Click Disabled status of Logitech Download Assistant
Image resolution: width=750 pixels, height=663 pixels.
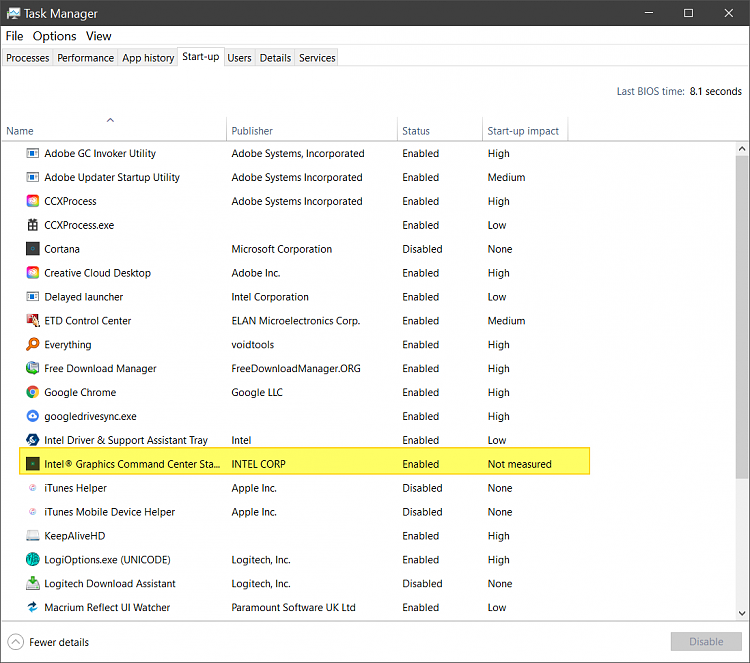click(422, 584)
